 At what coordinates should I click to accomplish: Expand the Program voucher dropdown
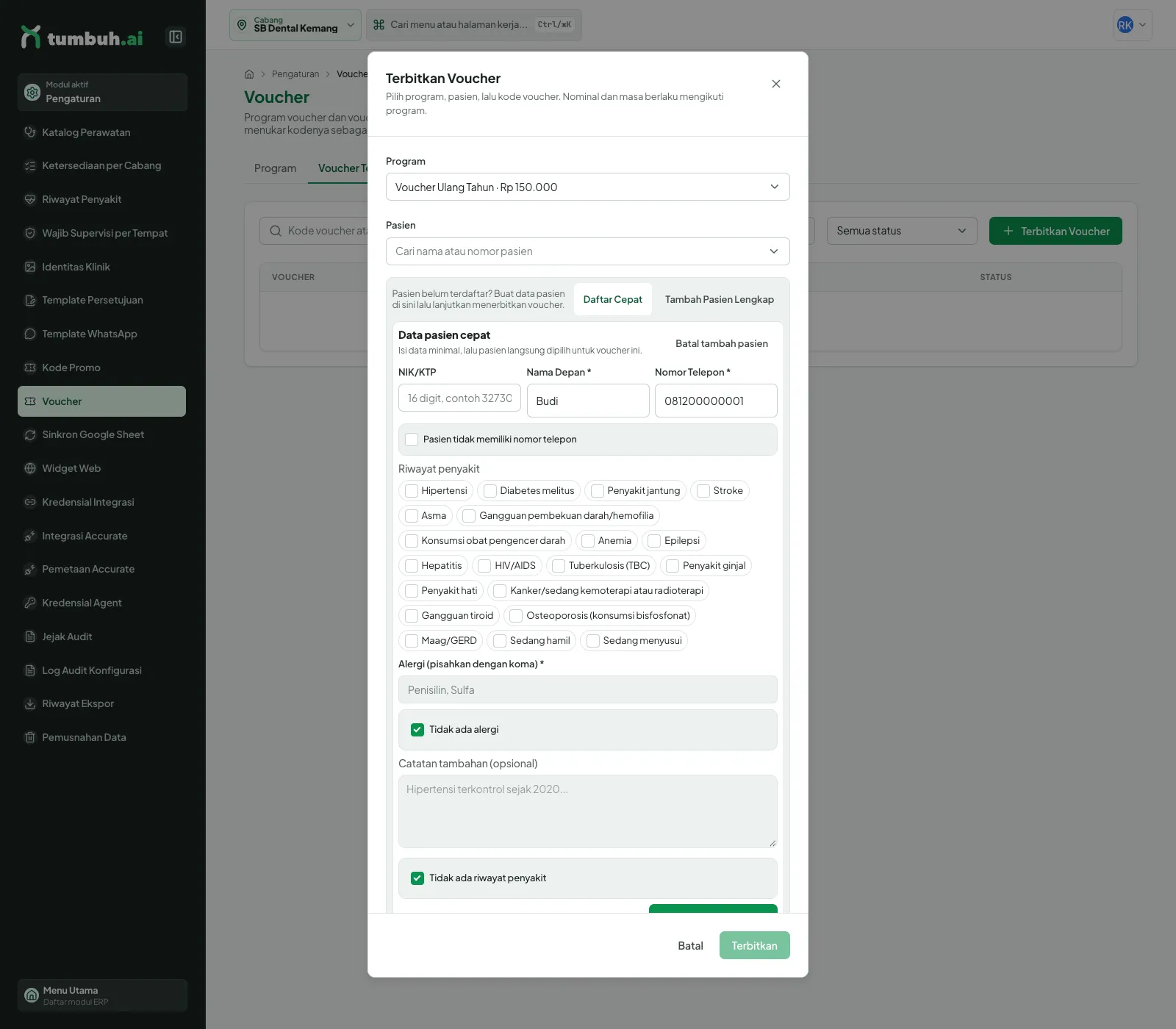[x=588, y=187]
